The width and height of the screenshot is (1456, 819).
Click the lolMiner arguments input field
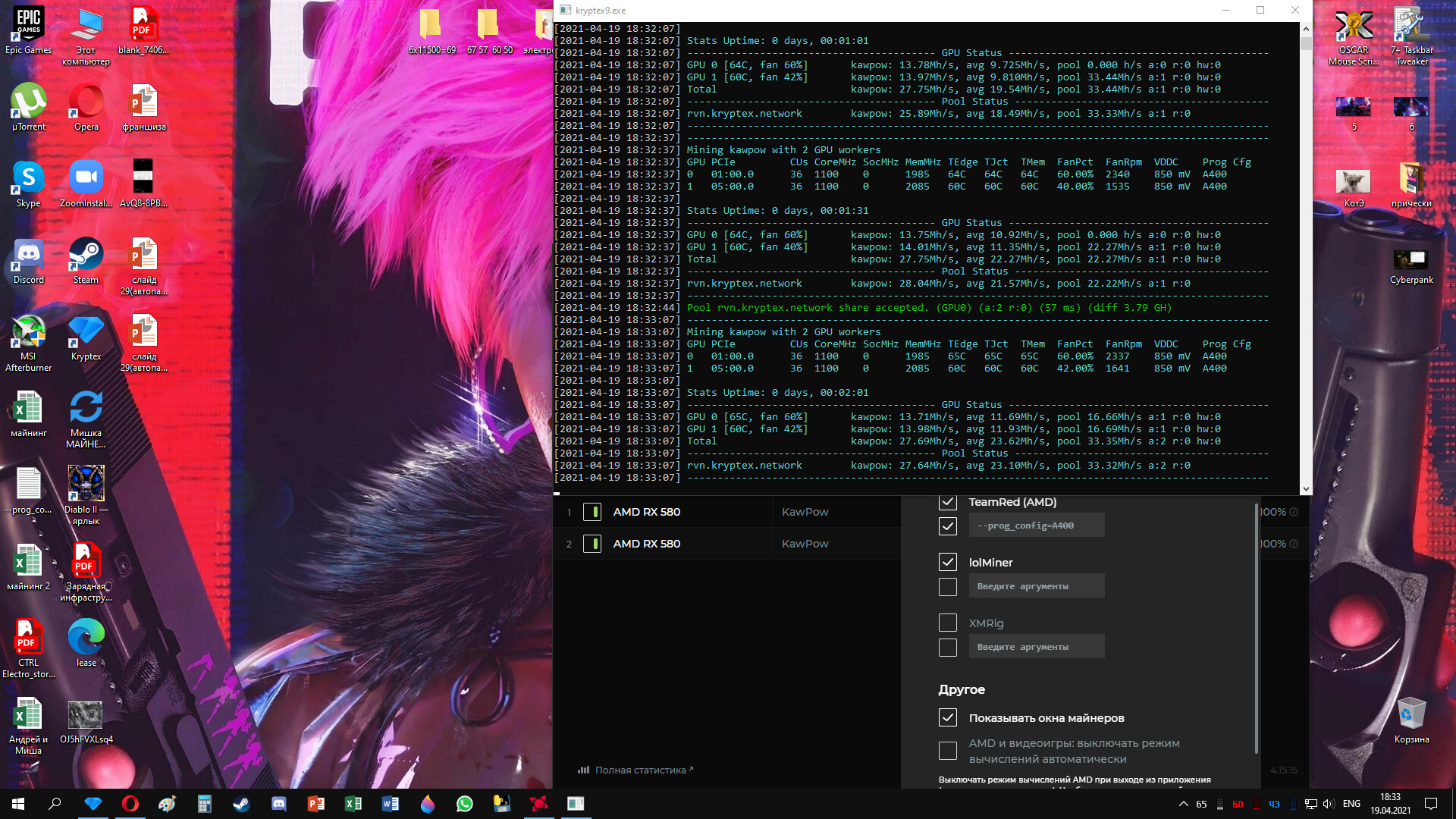click(1036, 586)
